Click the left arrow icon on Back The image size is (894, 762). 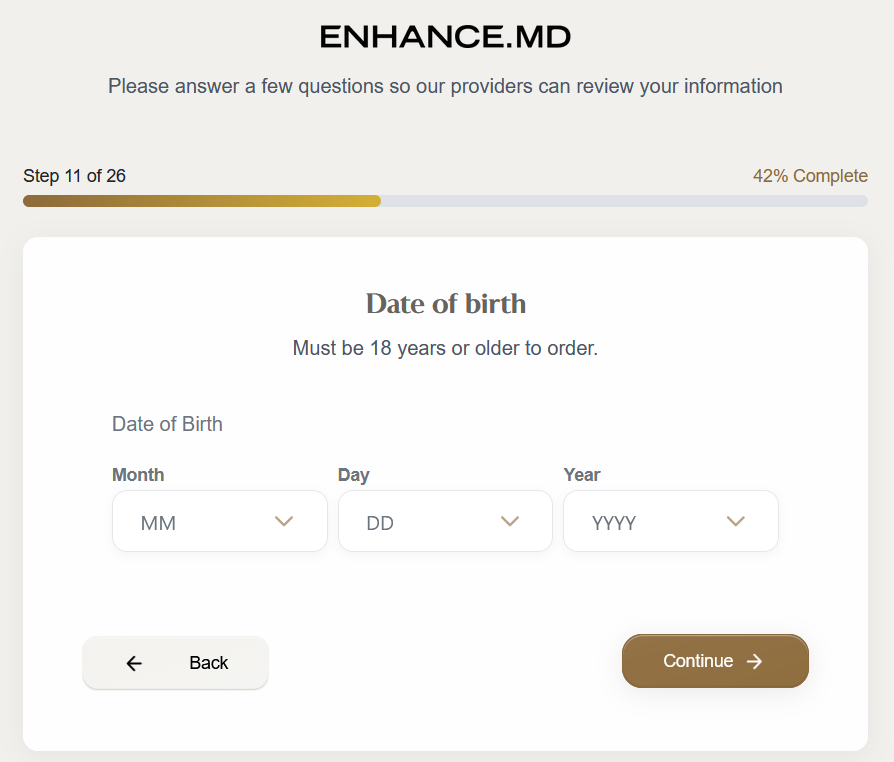(134, 663)
